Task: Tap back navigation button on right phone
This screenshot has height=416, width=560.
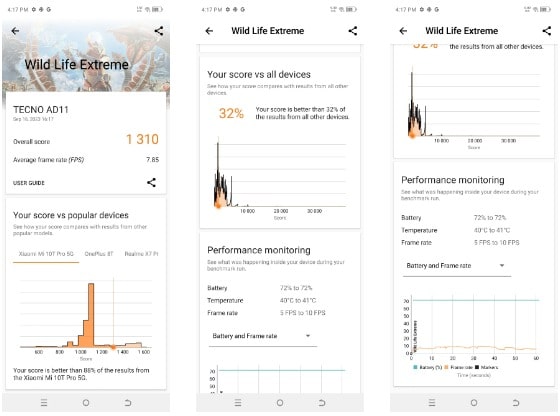Action: click(x=516, y=403)
